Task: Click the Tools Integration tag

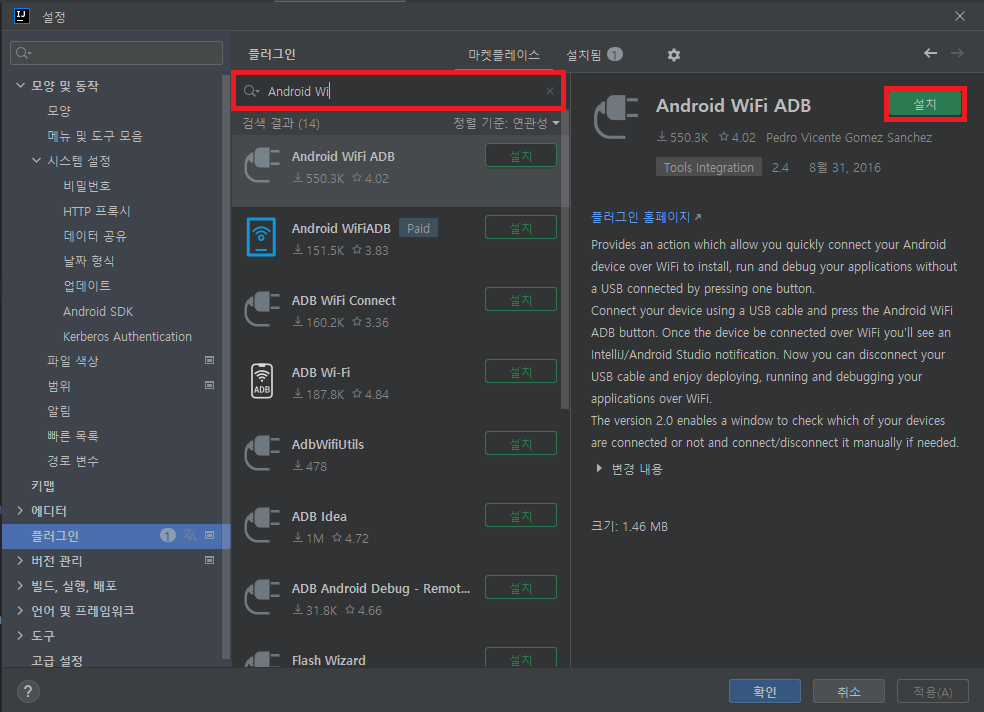Action: point(709,167)
